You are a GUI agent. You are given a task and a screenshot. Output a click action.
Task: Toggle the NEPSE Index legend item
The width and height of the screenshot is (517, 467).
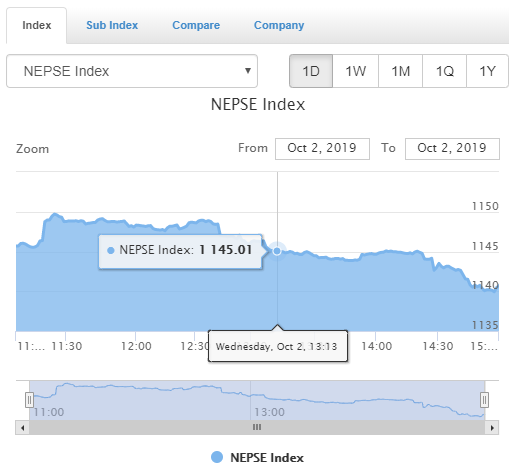pos(258,457)
